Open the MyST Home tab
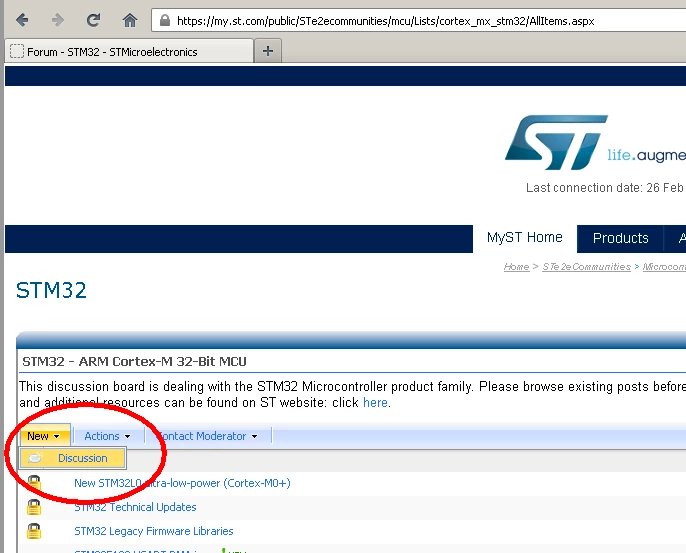This screenshot has width=686, height=553. tap(525, 237)
